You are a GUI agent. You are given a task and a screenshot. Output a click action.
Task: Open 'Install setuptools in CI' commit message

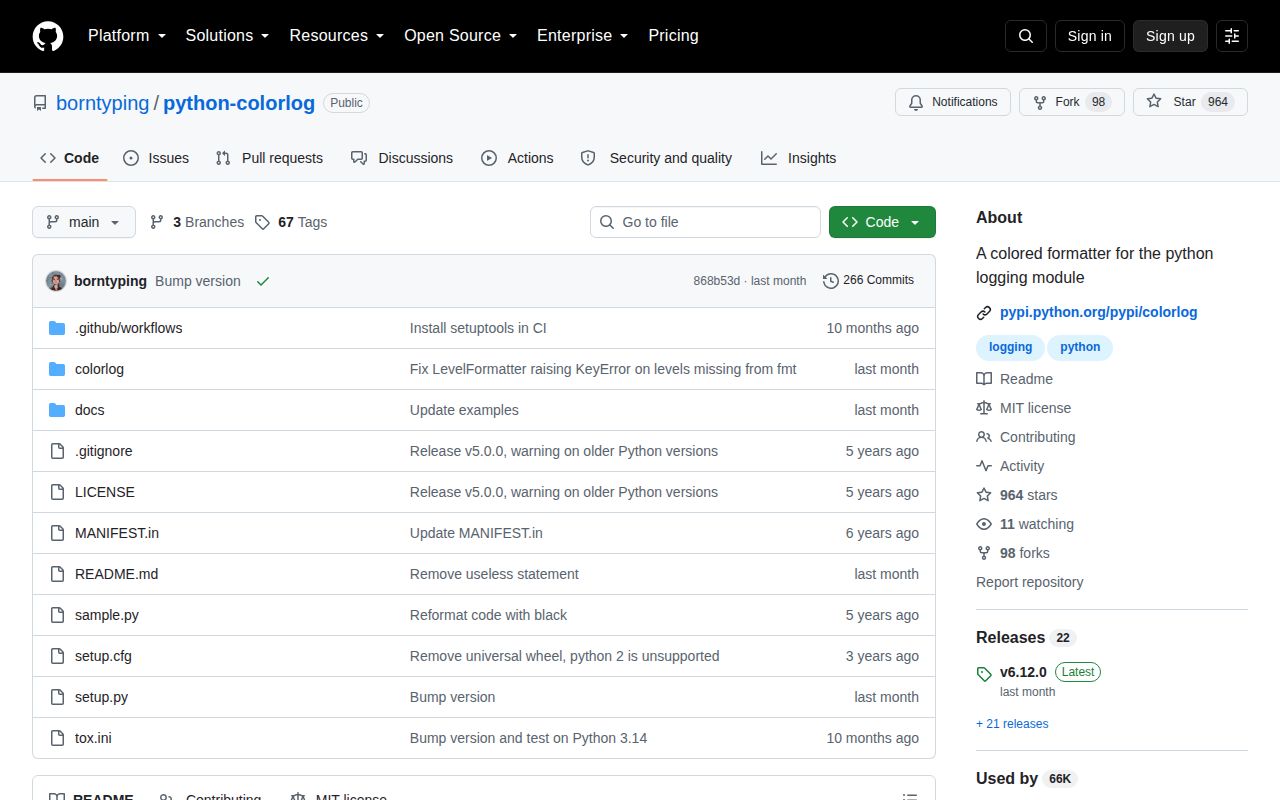[478, 328]
